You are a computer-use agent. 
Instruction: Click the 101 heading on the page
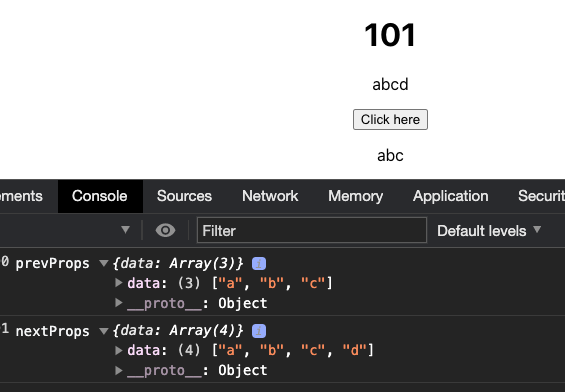[x=390, y=35]
